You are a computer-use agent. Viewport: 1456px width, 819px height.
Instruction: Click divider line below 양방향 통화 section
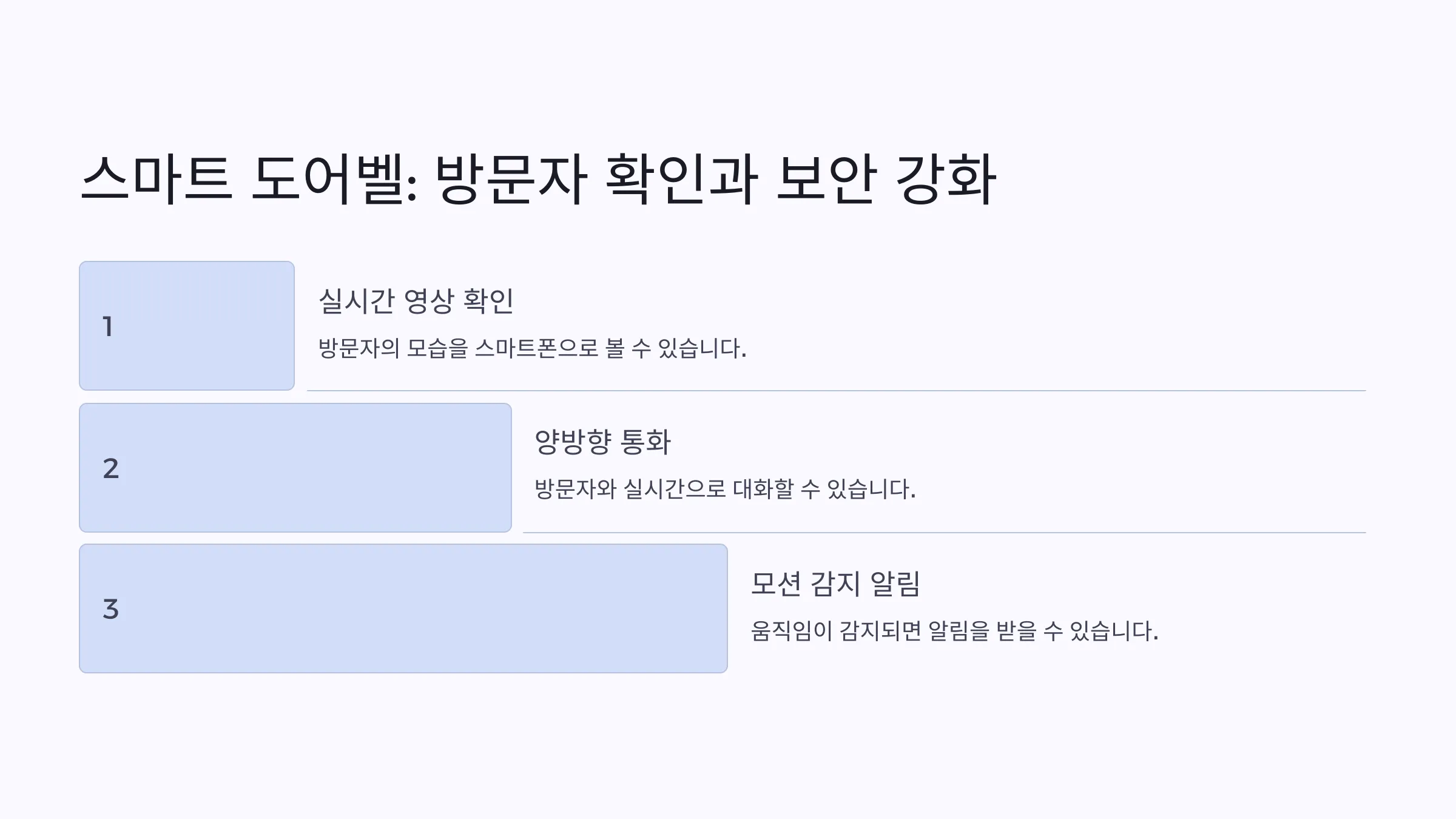coord(945,533)
